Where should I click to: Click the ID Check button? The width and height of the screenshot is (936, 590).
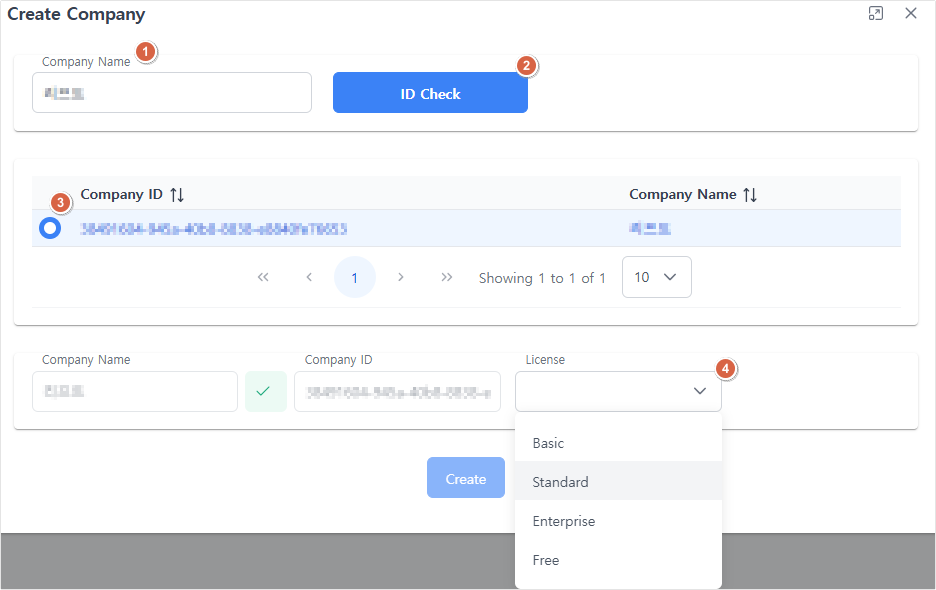[430, 93]
